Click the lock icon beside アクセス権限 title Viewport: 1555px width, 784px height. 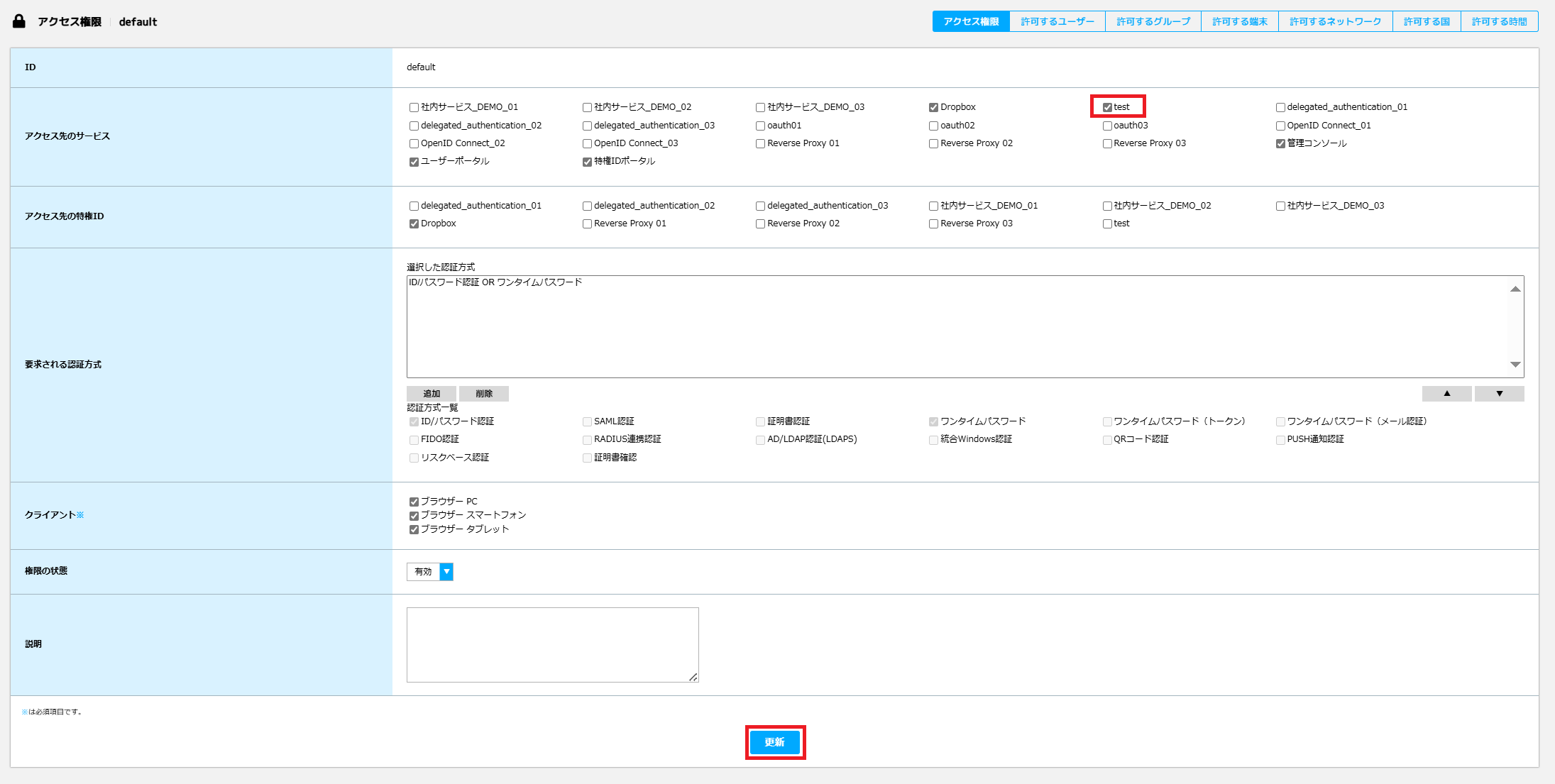coord(19,21)
